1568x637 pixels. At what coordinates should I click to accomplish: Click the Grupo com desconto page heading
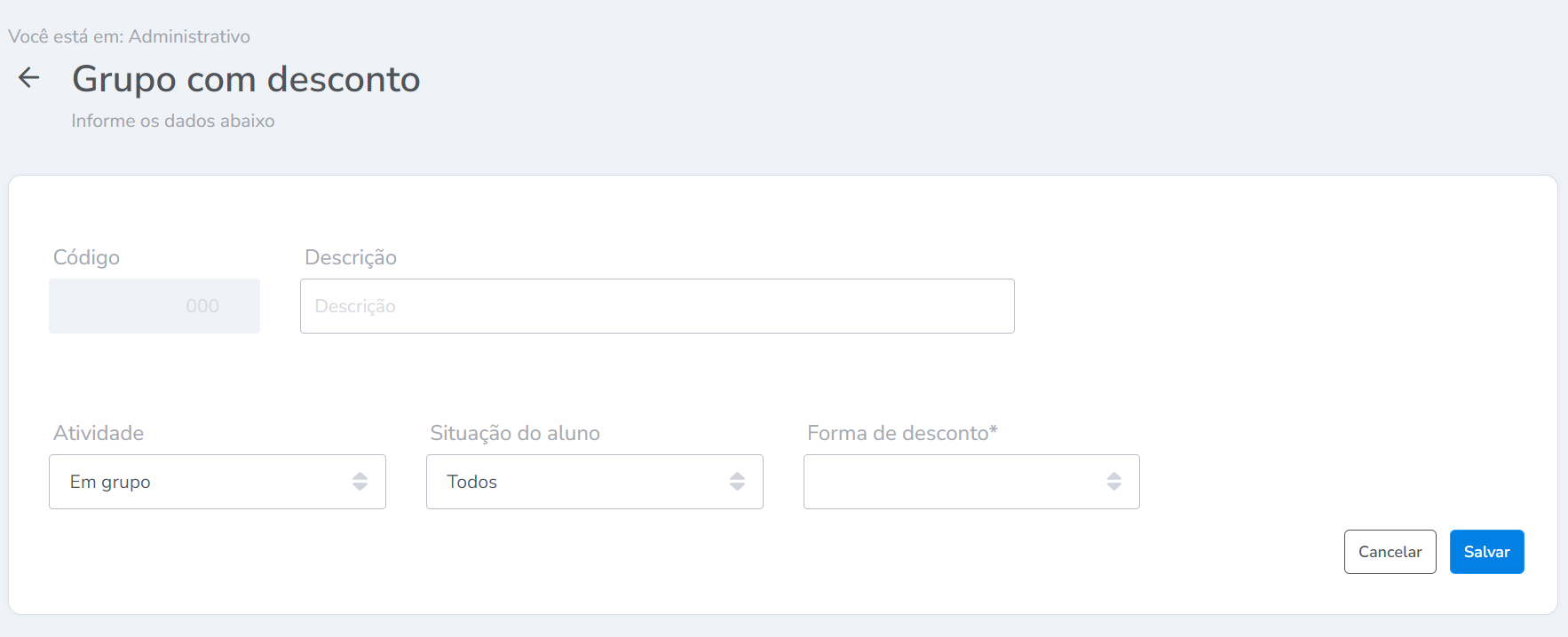[x=246, y=79]
